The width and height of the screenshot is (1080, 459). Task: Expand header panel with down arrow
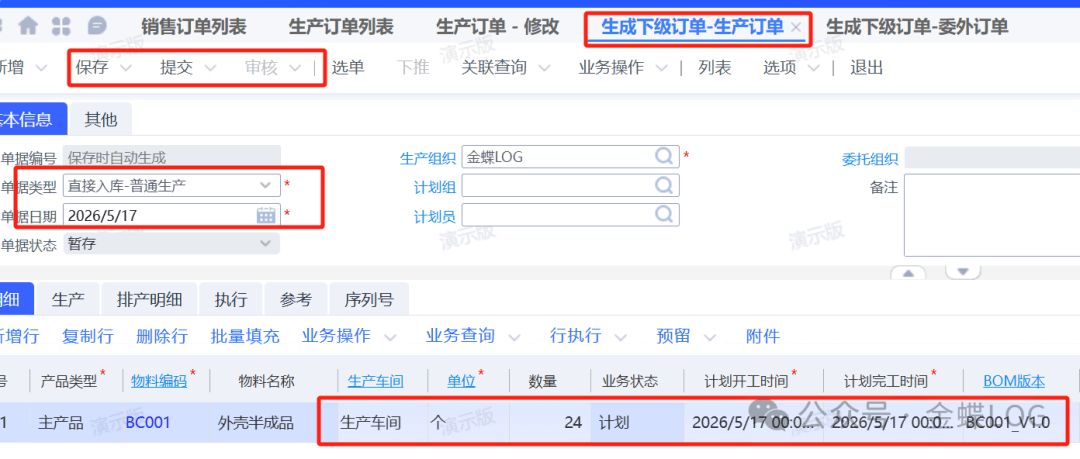(x=963, y=272)
